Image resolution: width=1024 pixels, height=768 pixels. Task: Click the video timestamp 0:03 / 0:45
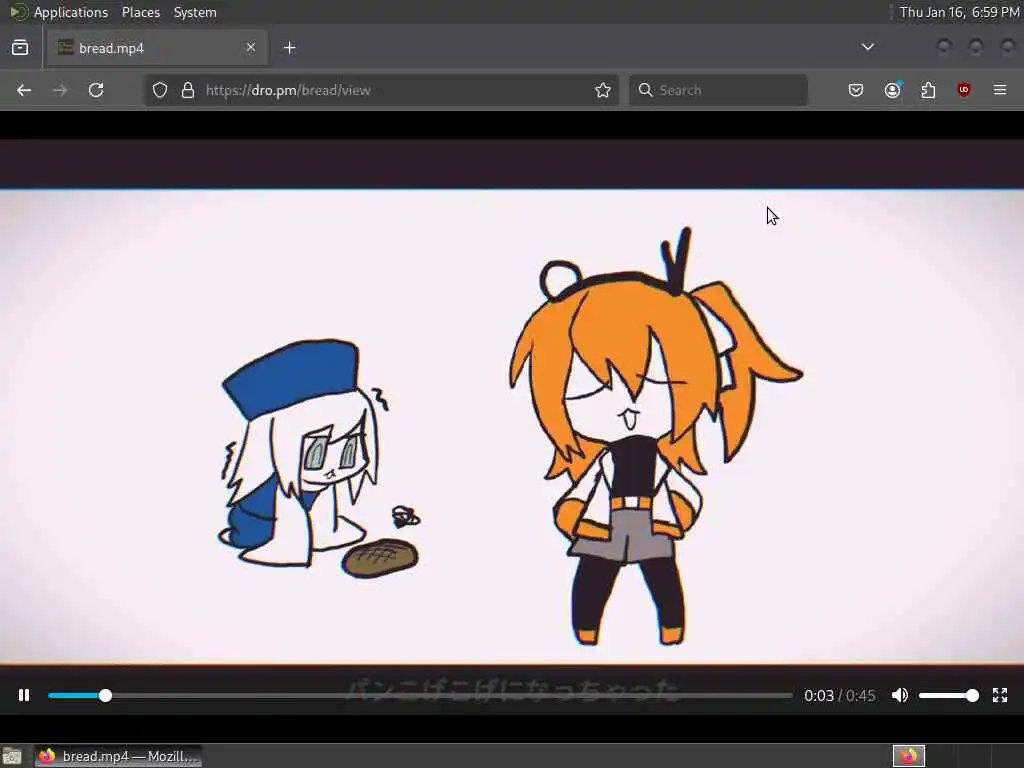point(840,696)
